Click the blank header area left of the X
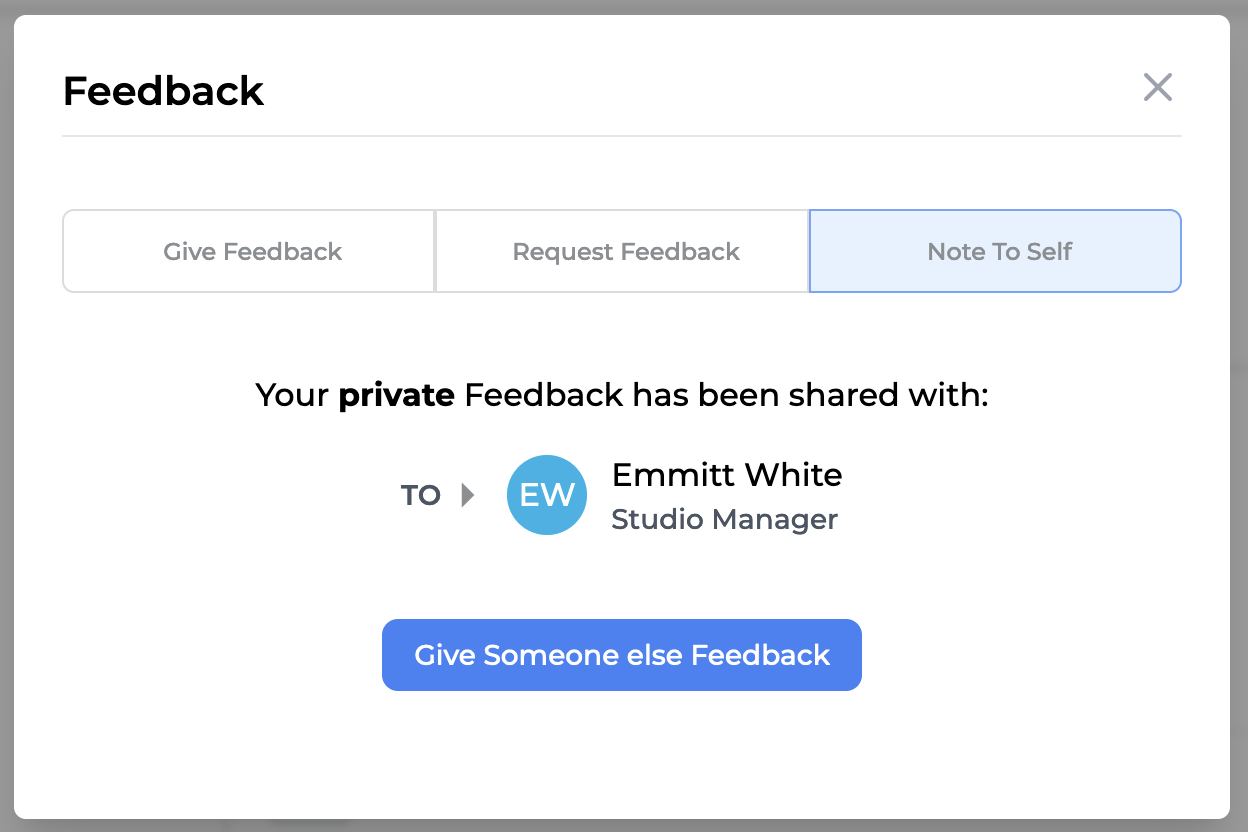The width and height of the screenshot is (1248, 832). point(700,90)
